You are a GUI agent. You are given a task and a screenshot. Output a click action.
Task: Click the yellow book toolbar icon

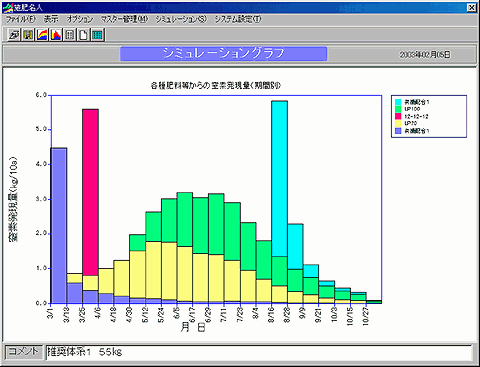28,35
